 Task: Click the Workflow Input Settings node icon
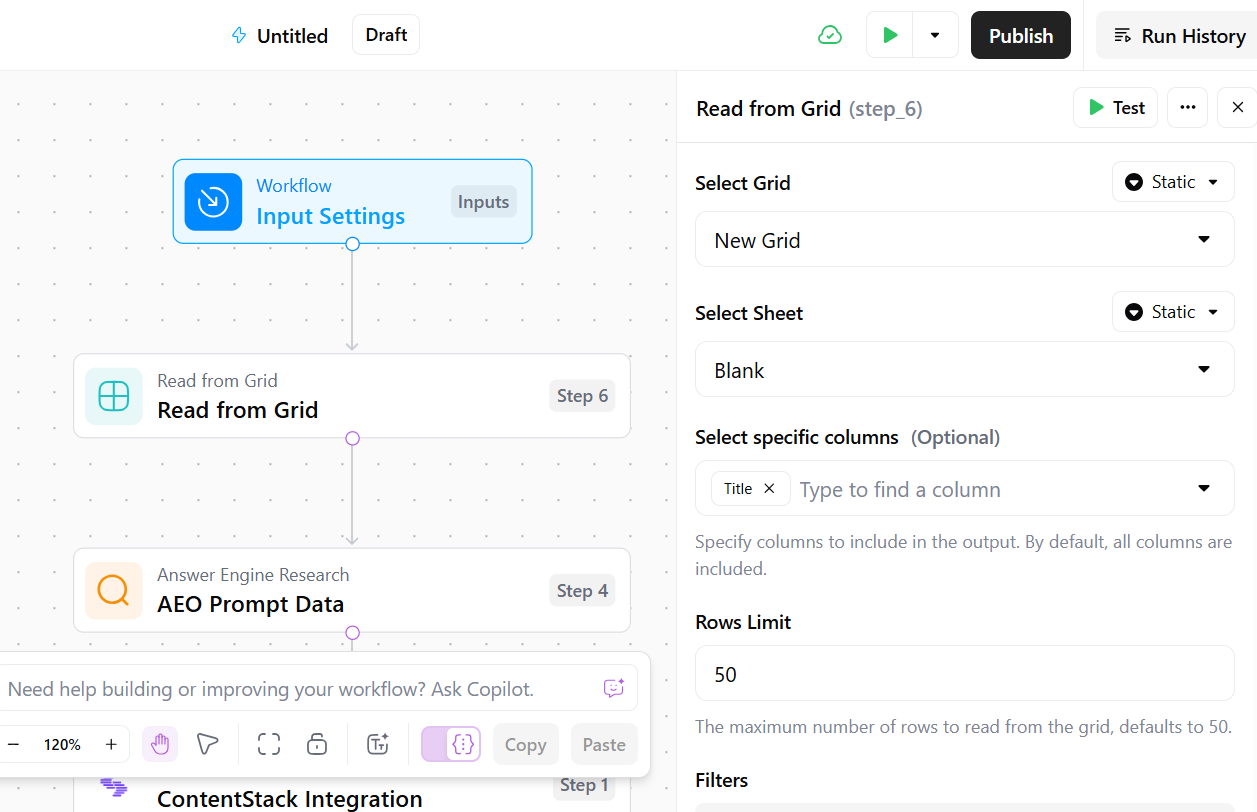(213, 201)
